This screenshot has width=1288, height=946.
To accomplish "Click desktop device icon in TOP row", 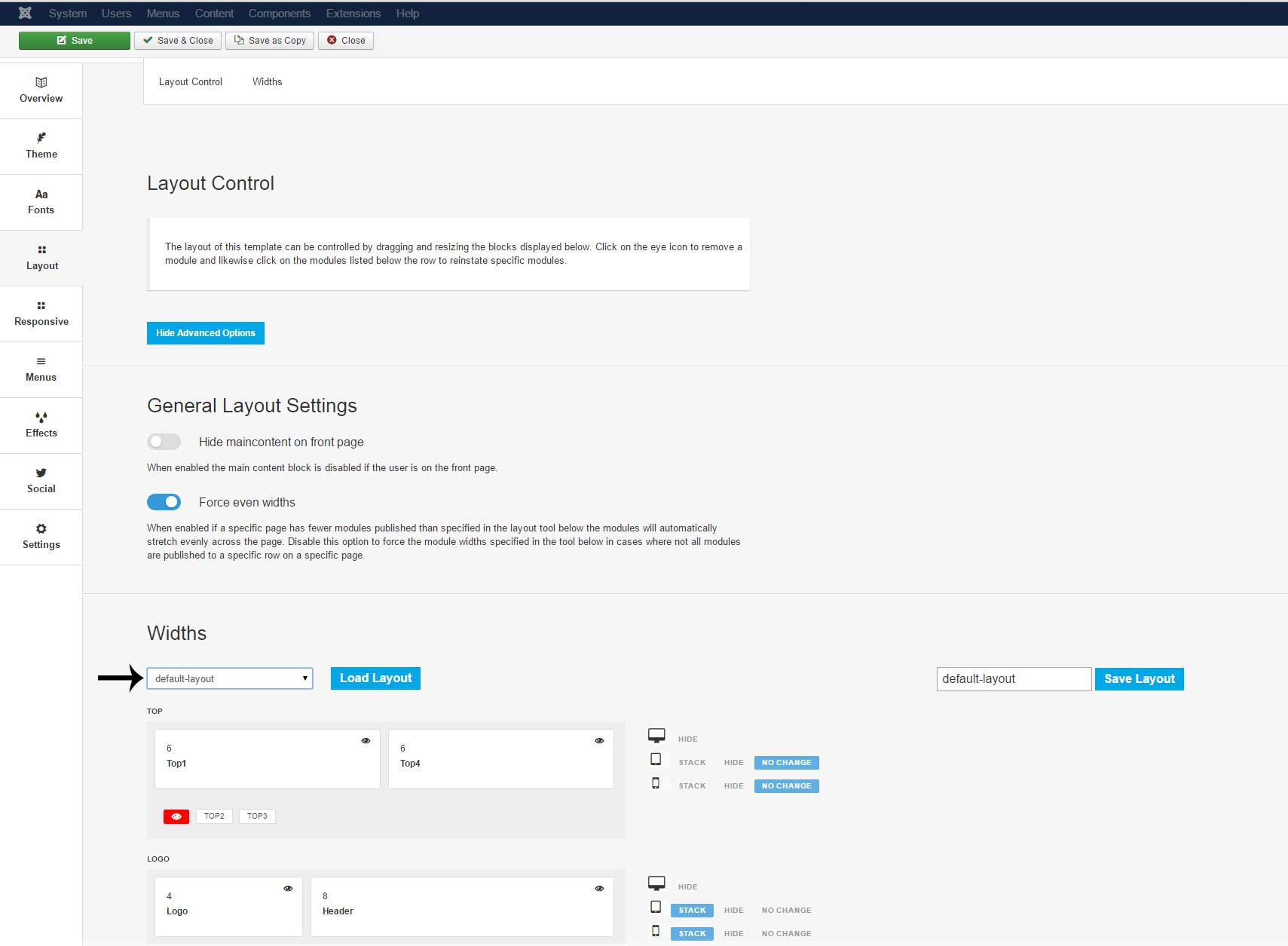I will pyautogui.click(x=656, y=735).
